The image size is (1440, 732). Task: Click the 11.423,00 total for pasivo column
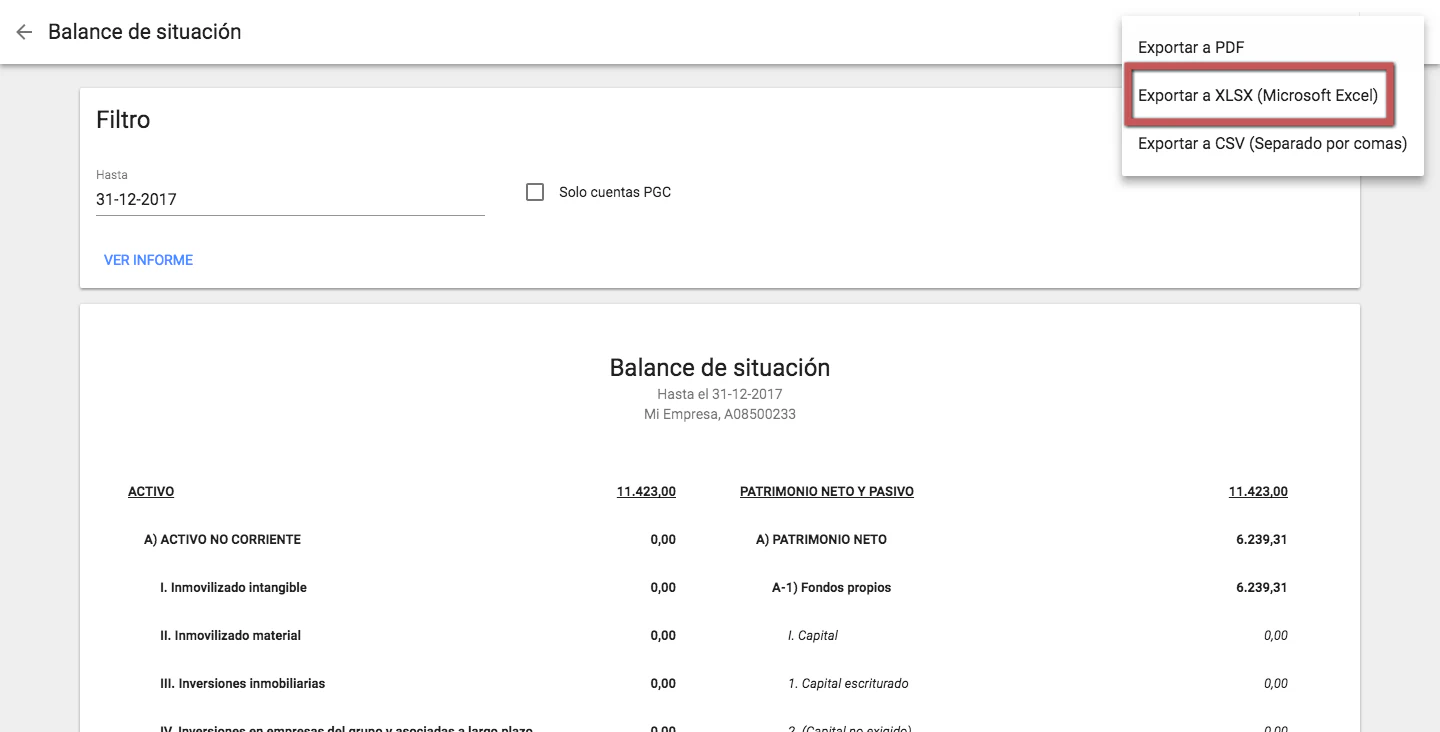click(1259, 491)
